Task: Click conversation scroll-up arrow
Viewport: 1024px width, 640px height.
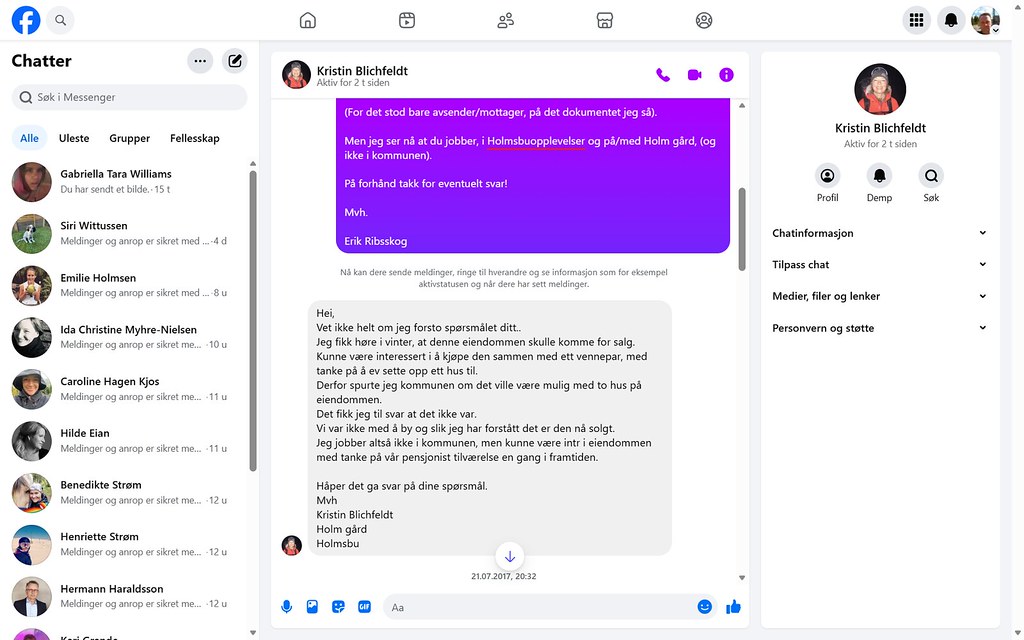Action: pyautogui.click(x=742, y=105)
